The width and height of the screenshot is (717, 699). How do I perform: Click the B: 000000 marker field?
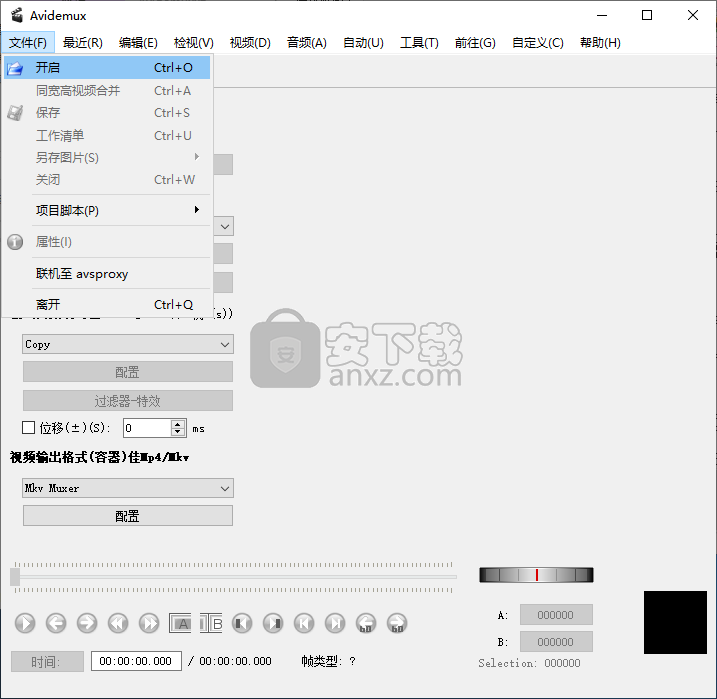tap(556, 642)
